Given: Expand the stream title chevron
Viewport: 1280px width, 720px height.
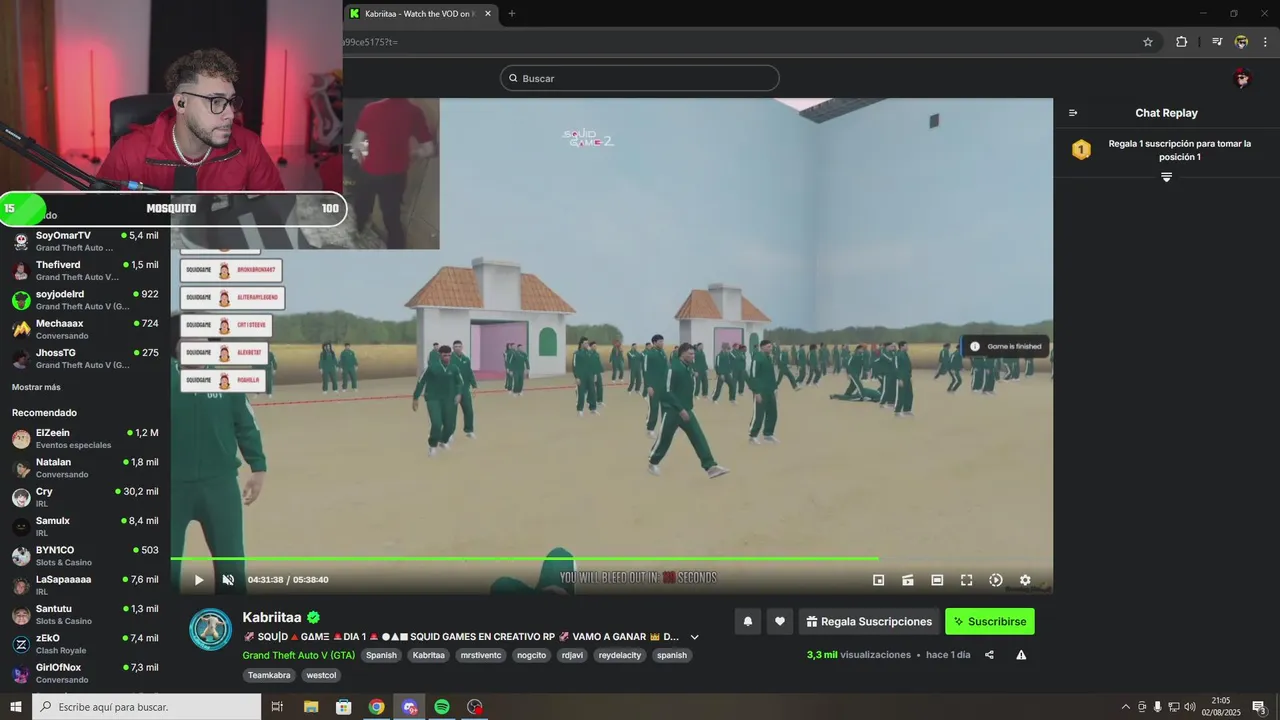Looking at the screenshot, I should pos(695,637).
